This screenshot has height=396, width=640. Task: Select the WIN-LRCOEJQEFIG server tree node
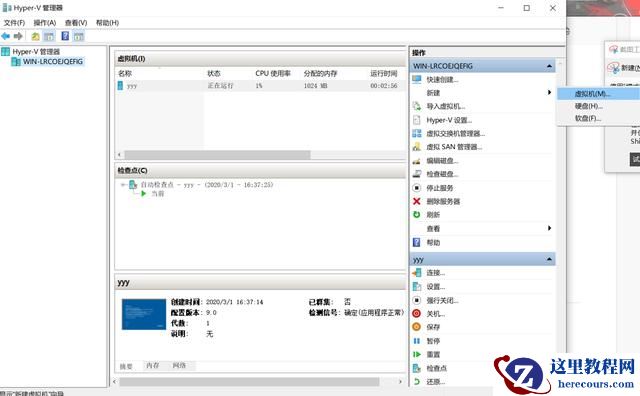tap(53, 62)
